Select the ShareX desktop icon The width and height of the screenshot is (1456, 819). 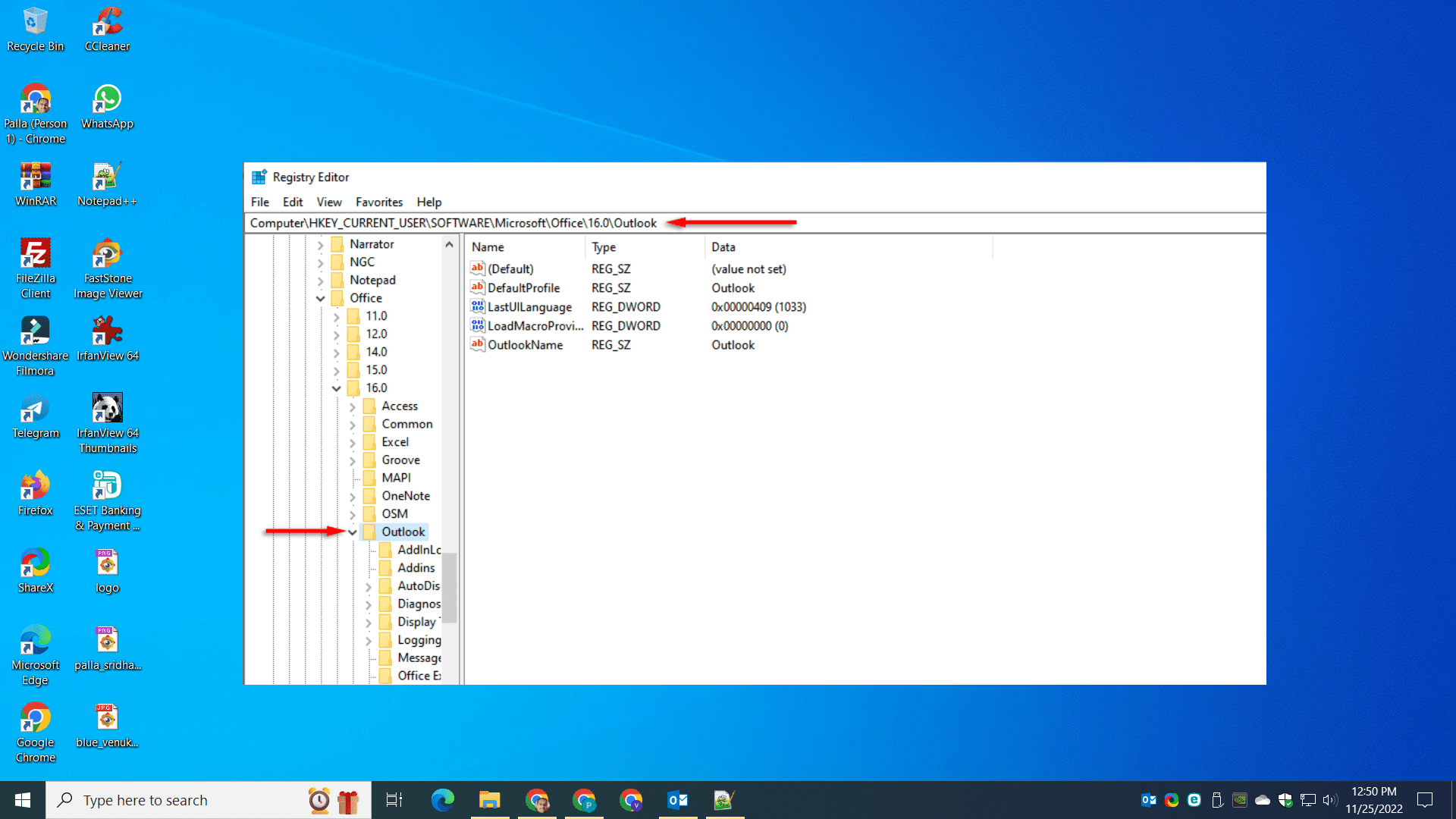[x=36, y=571]
